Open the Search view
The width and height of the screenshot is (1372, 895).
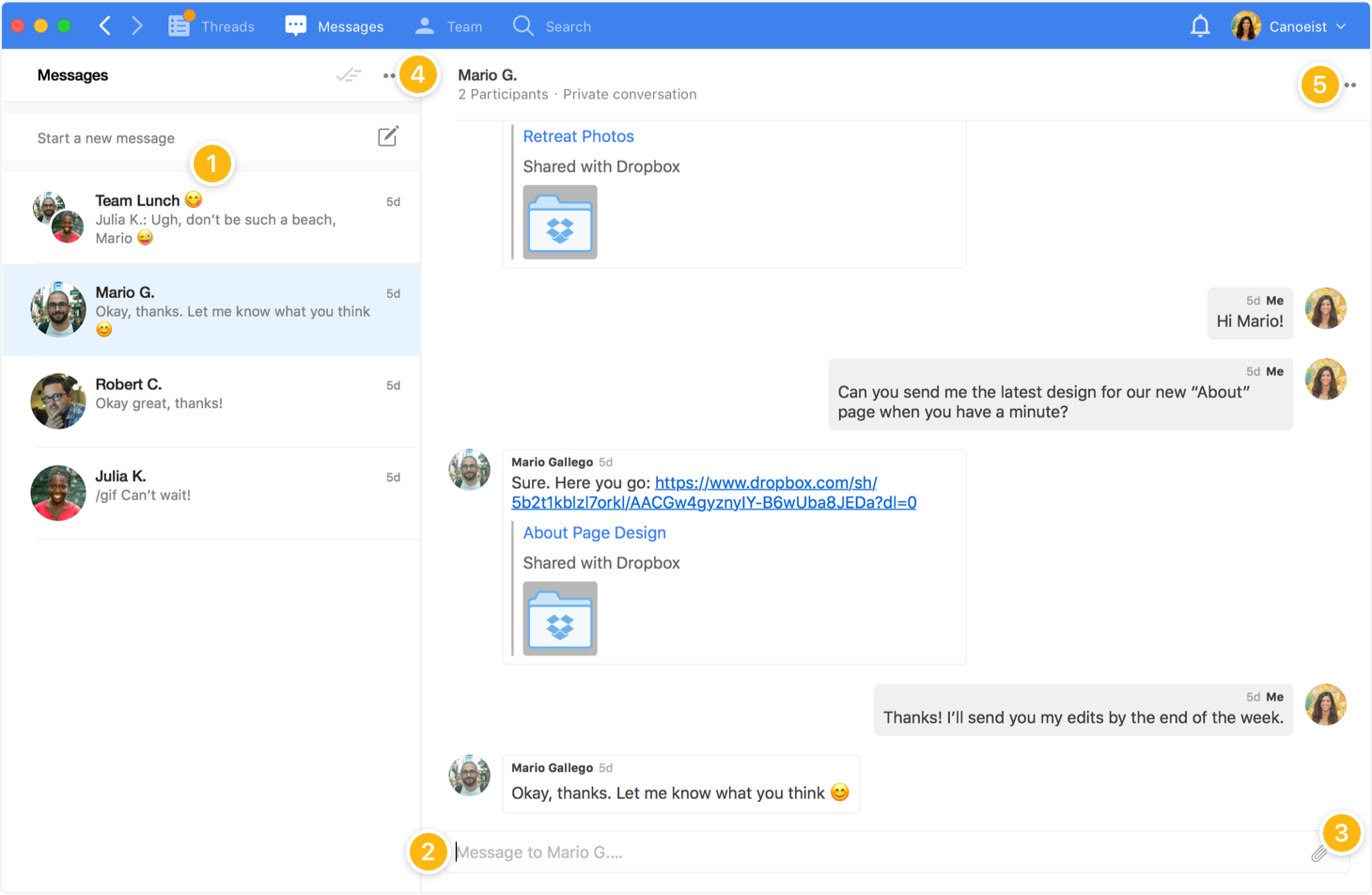[553, 26]
